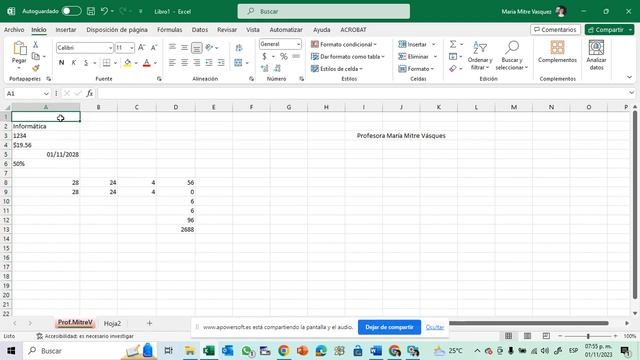Switch to the Vista tab
This screenshot has width=640, height=360.
[253, 30]
